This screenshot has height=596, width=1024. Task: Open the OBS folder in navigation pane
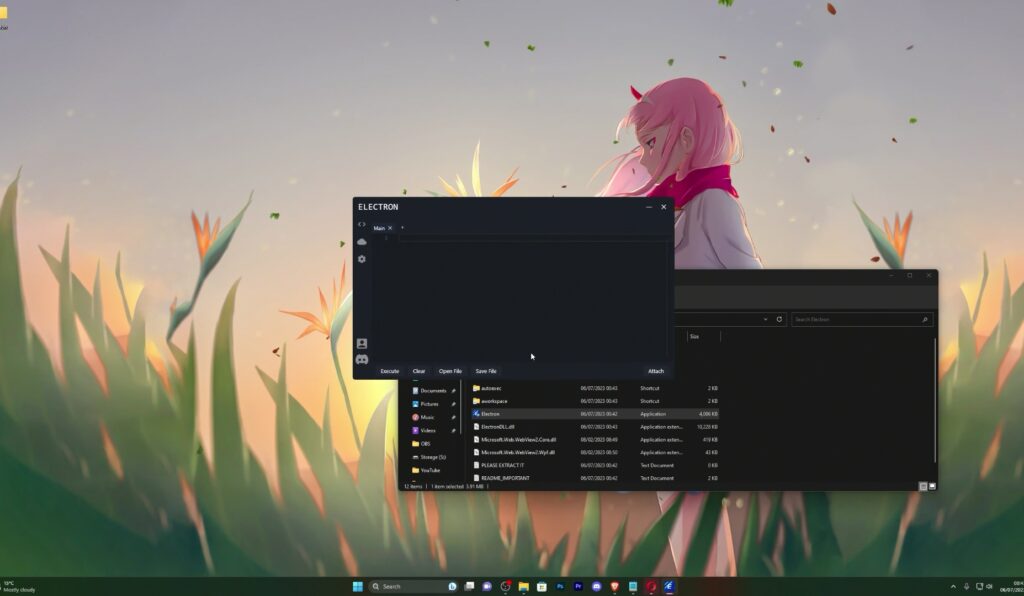tap(425, 444)
